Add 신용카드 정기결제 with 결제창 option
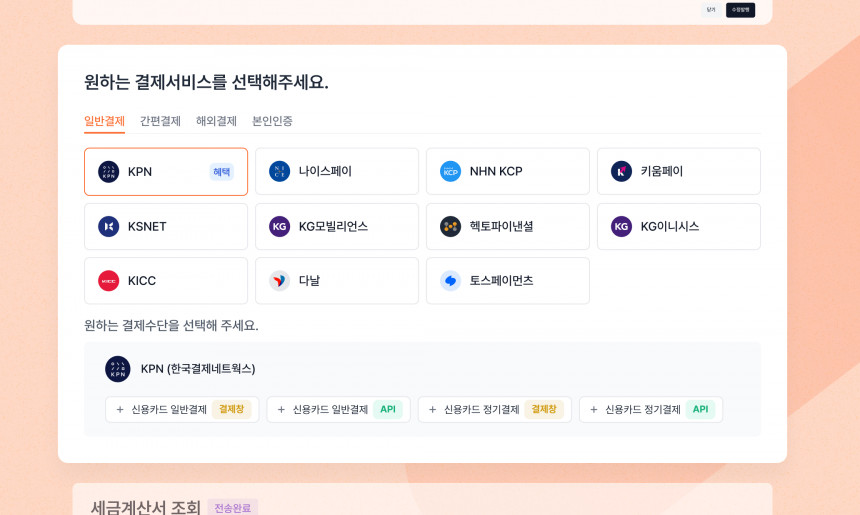Screen dimensions: 860x515 (494, 410)
